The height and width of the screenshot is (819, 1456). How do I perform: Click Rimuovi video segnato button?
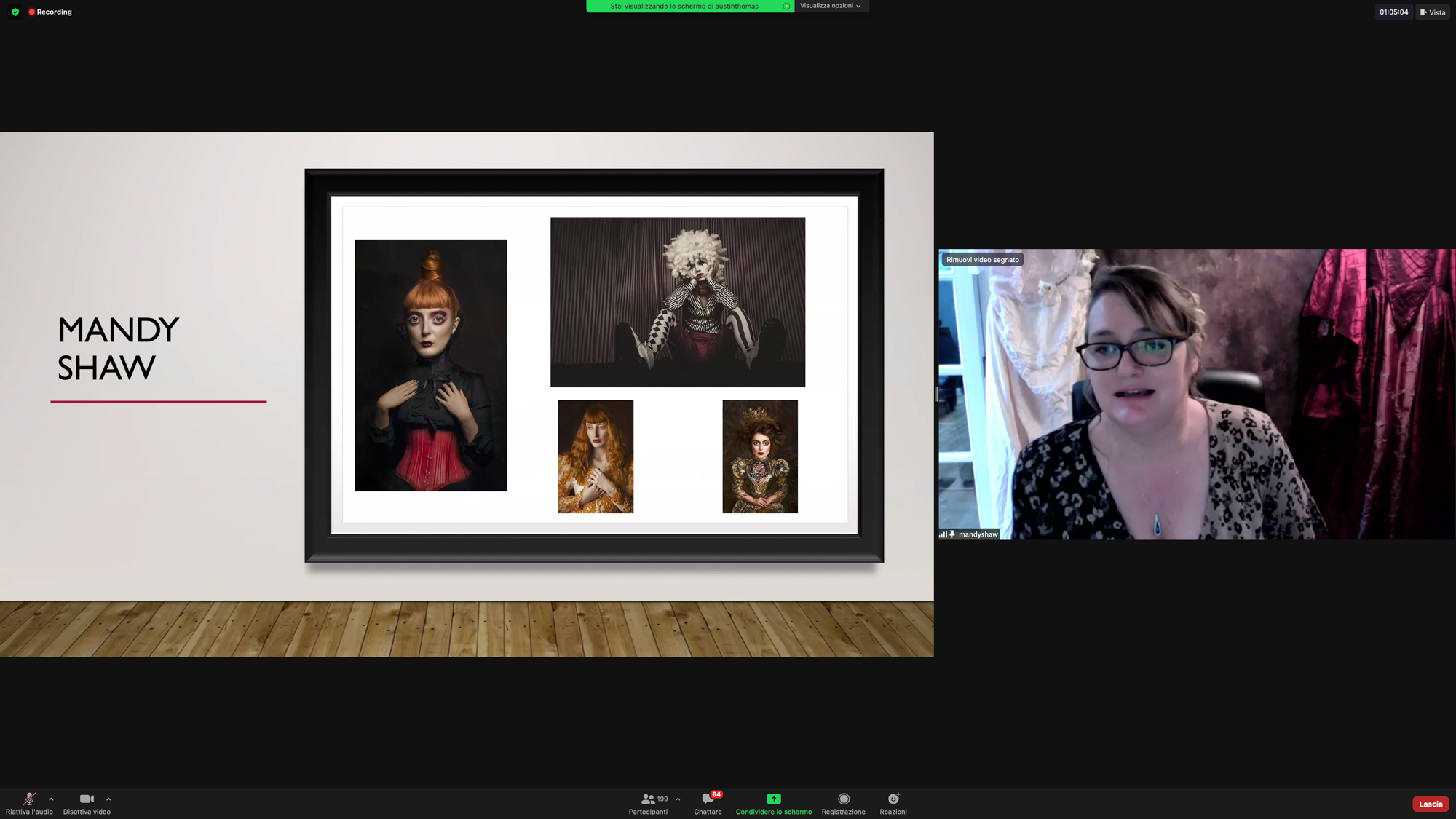[x=982, y=259]
